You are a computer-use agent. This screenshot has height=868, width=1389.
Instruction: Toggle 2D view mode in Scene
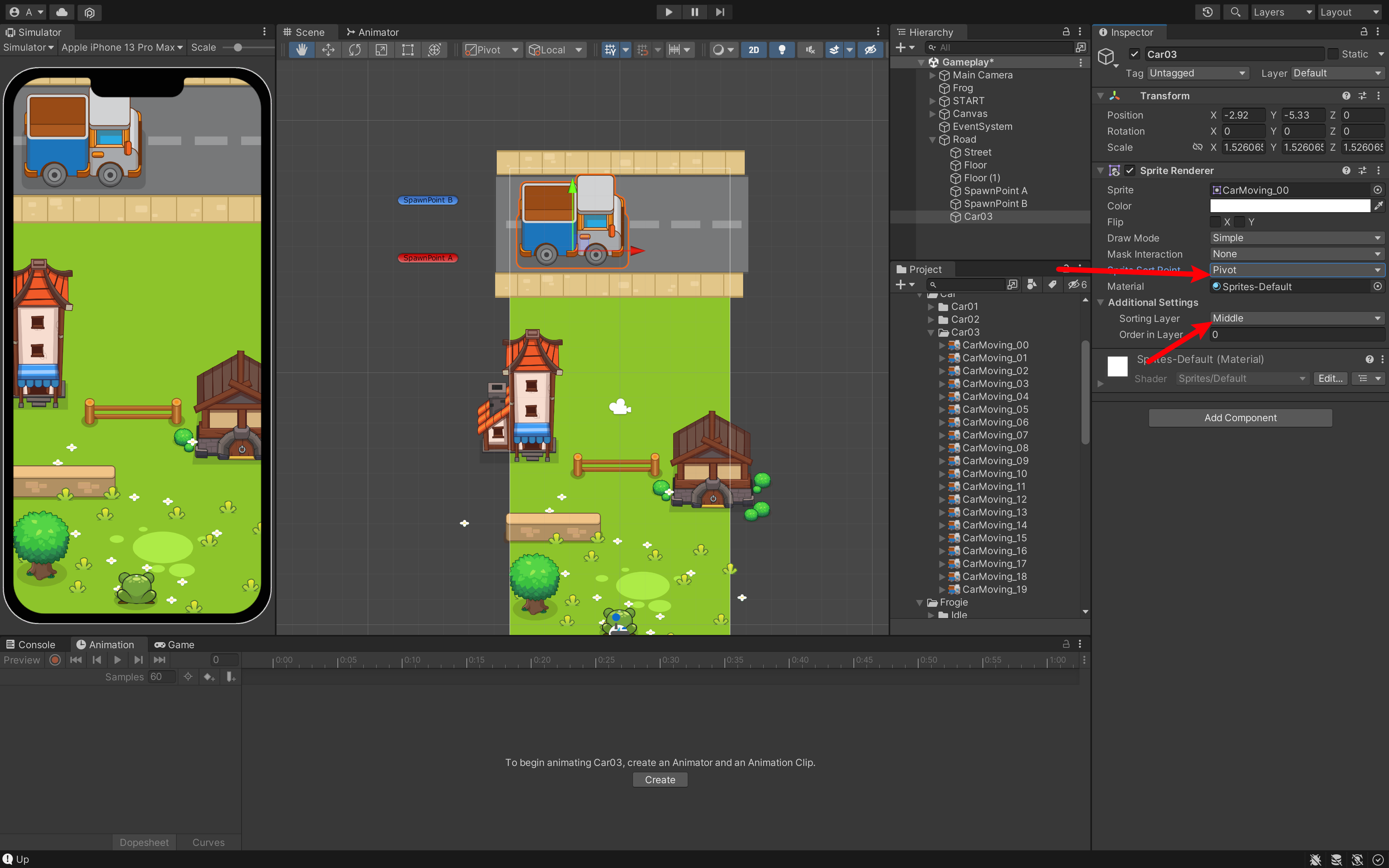tap(754, 50)
